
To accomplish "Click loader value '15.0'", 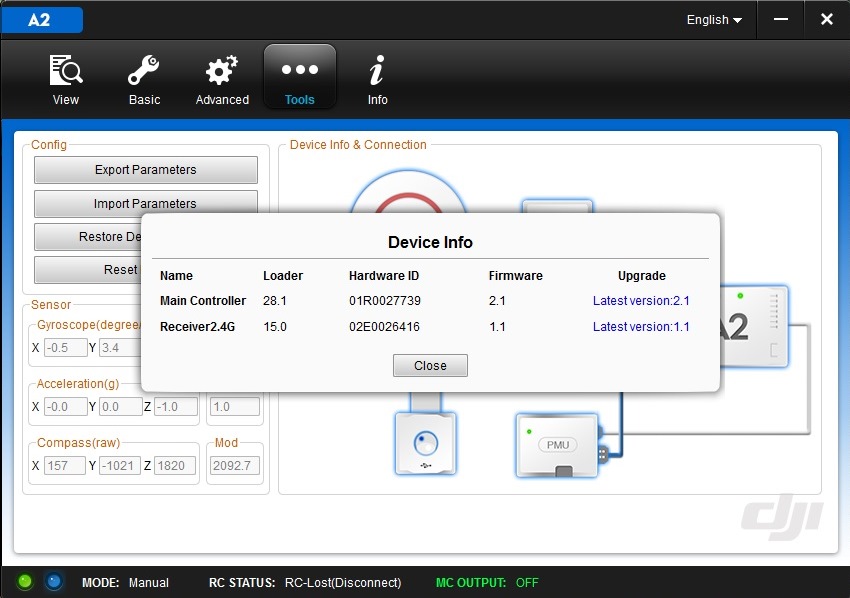I will (275, 326).
